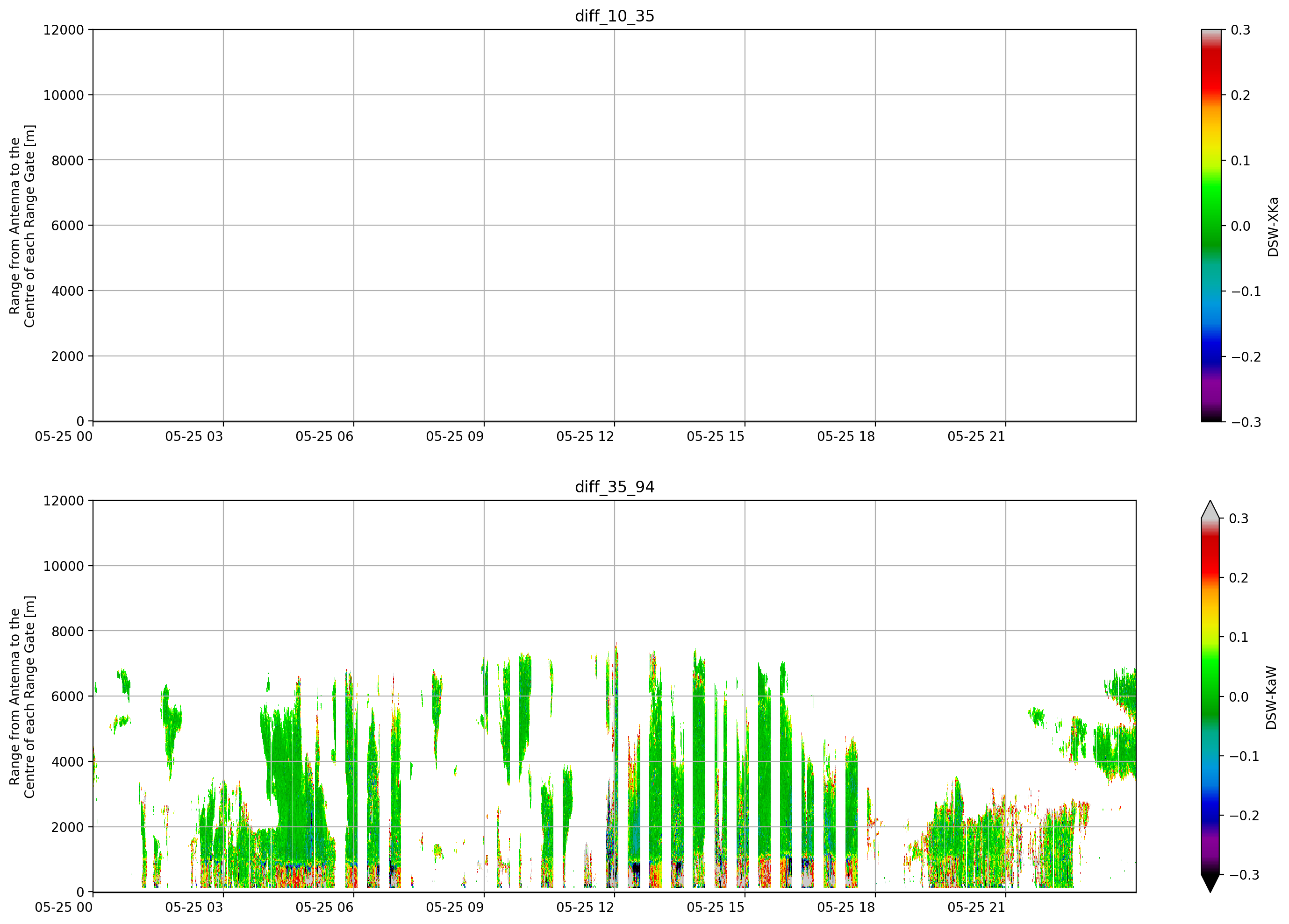Click the 05-25 00 x-tick under diff_10_35
The height and width of the screenshot is (924, 1289).
(64, 436)
